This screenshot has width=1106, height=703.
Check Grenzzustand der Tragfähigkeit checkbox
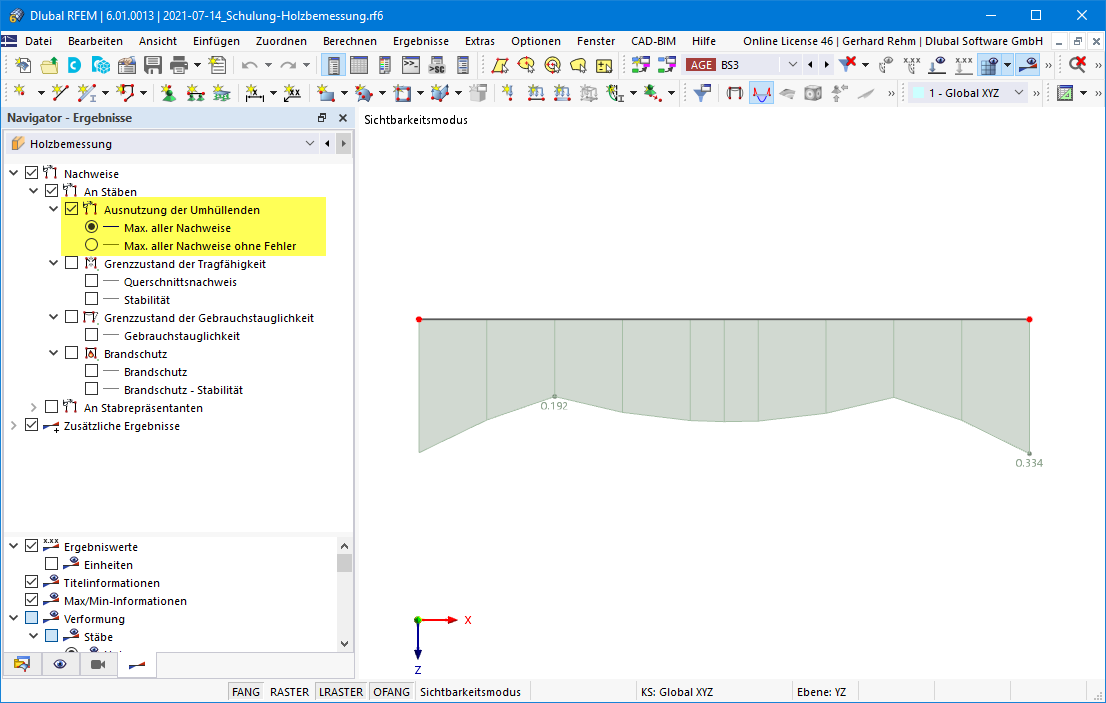tap(71, 263)
